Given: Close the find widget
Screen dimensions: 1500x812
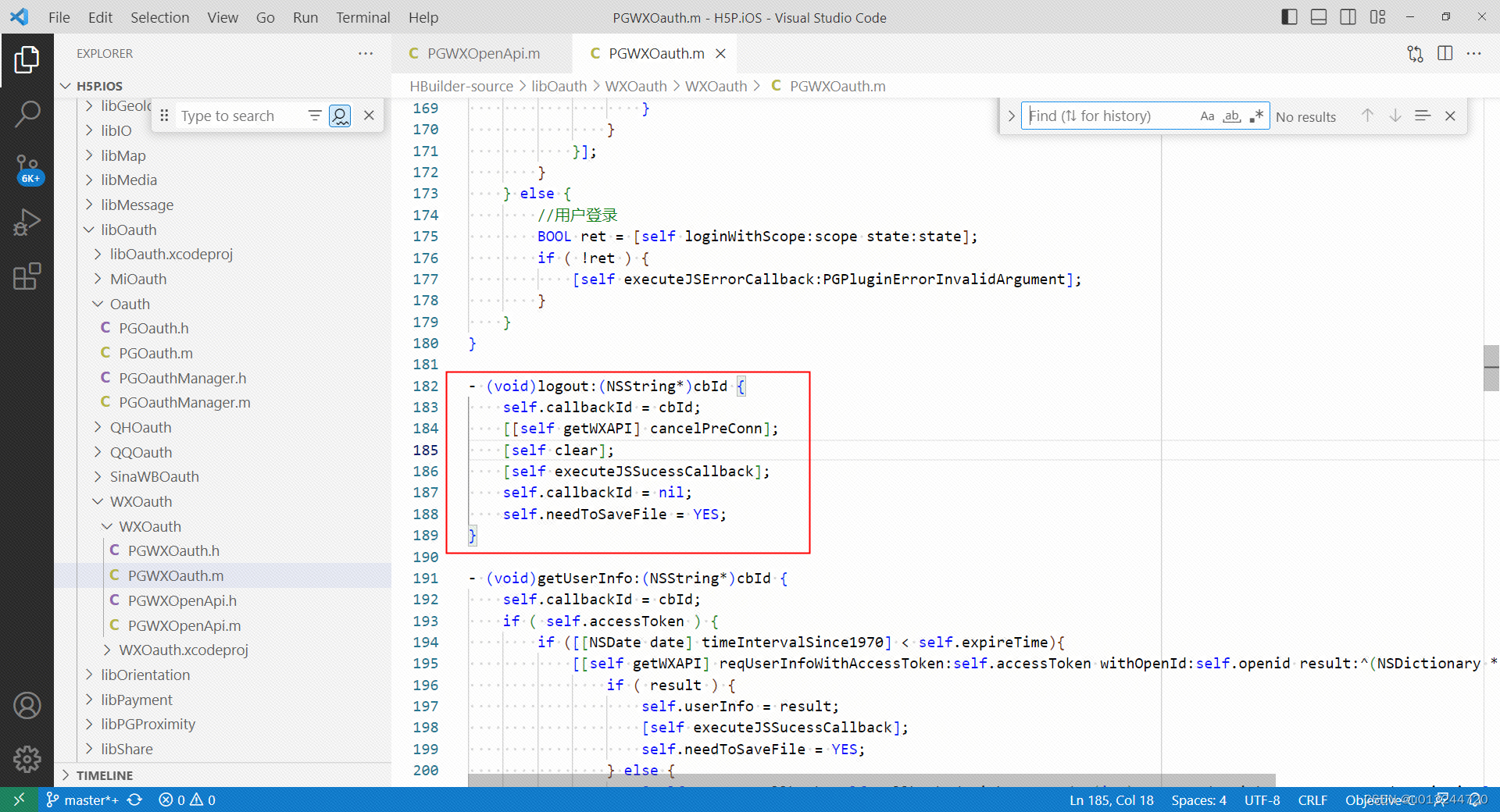Looking at the screenshot, I should pyautogui.click(x=1450, y=116).
